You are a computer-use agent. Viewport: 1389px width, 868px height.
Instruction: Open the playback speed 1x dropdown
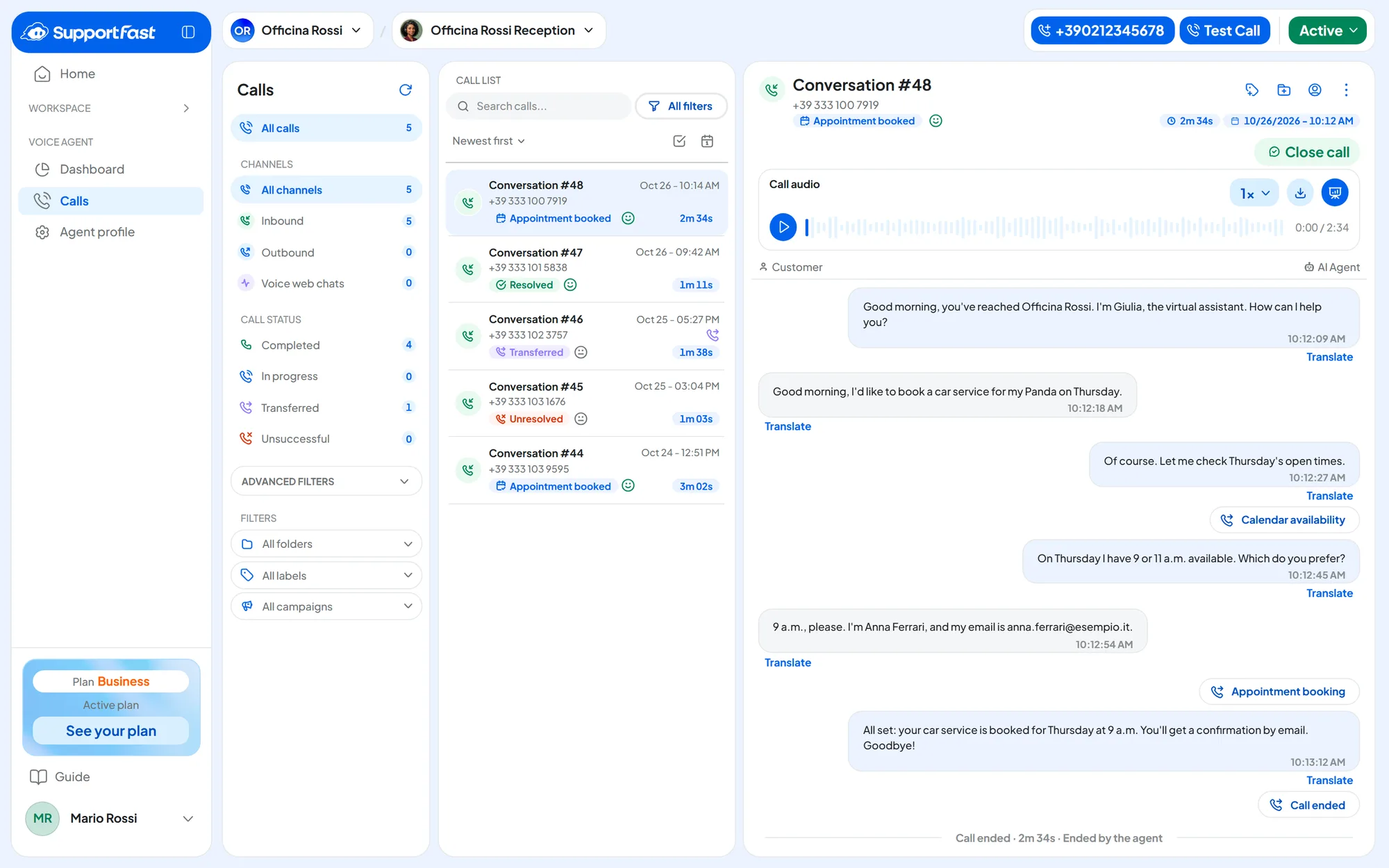[x=1255, y=193]
